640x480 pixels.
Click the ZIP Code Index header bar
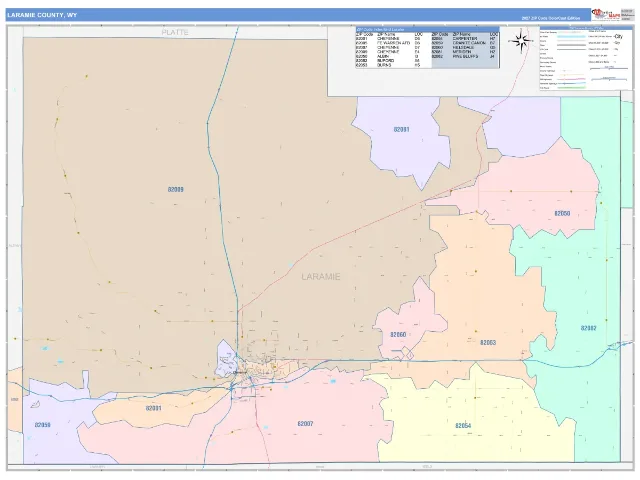click(x=427, y=29)
